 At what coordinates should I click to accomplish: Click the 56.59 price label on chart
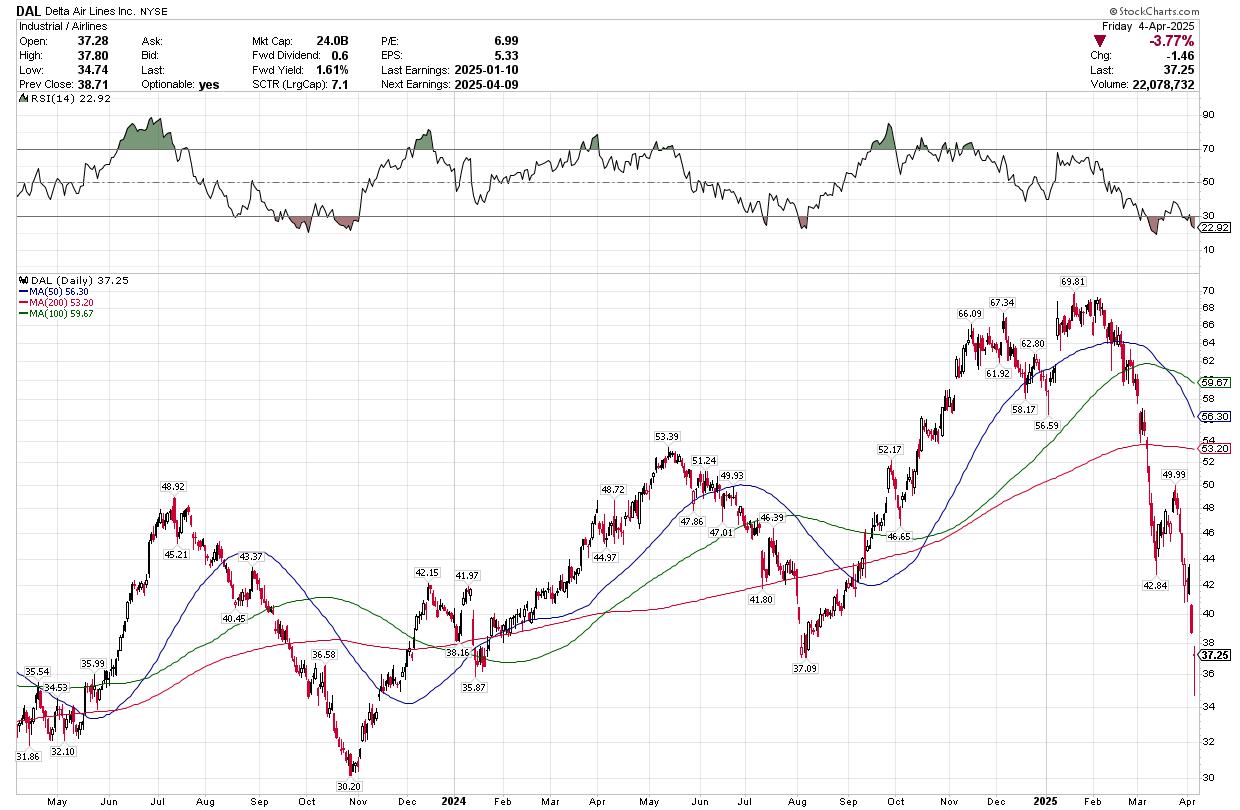[1047, 426]
